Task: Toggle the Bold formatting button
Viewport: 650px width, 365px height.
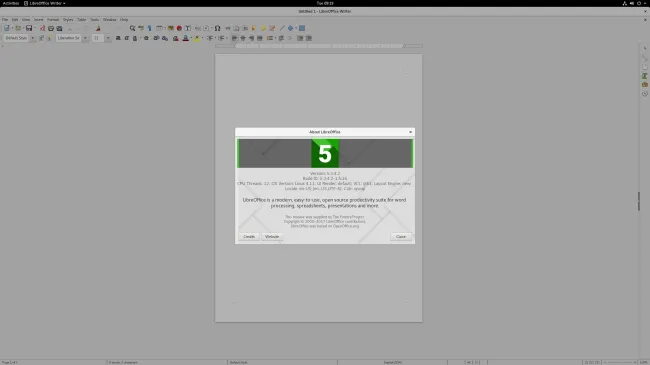Action: (x=118, y=38)
